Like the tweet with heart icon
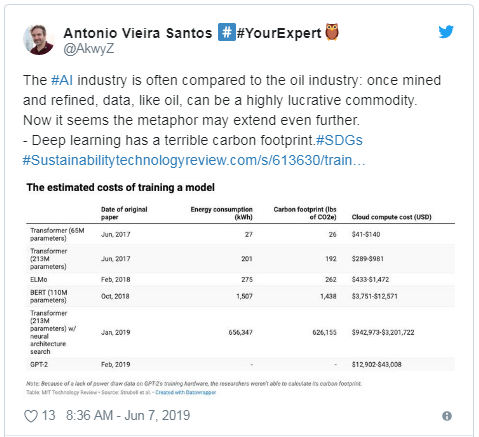Screen dimensions: 479x437 [31, 416]
